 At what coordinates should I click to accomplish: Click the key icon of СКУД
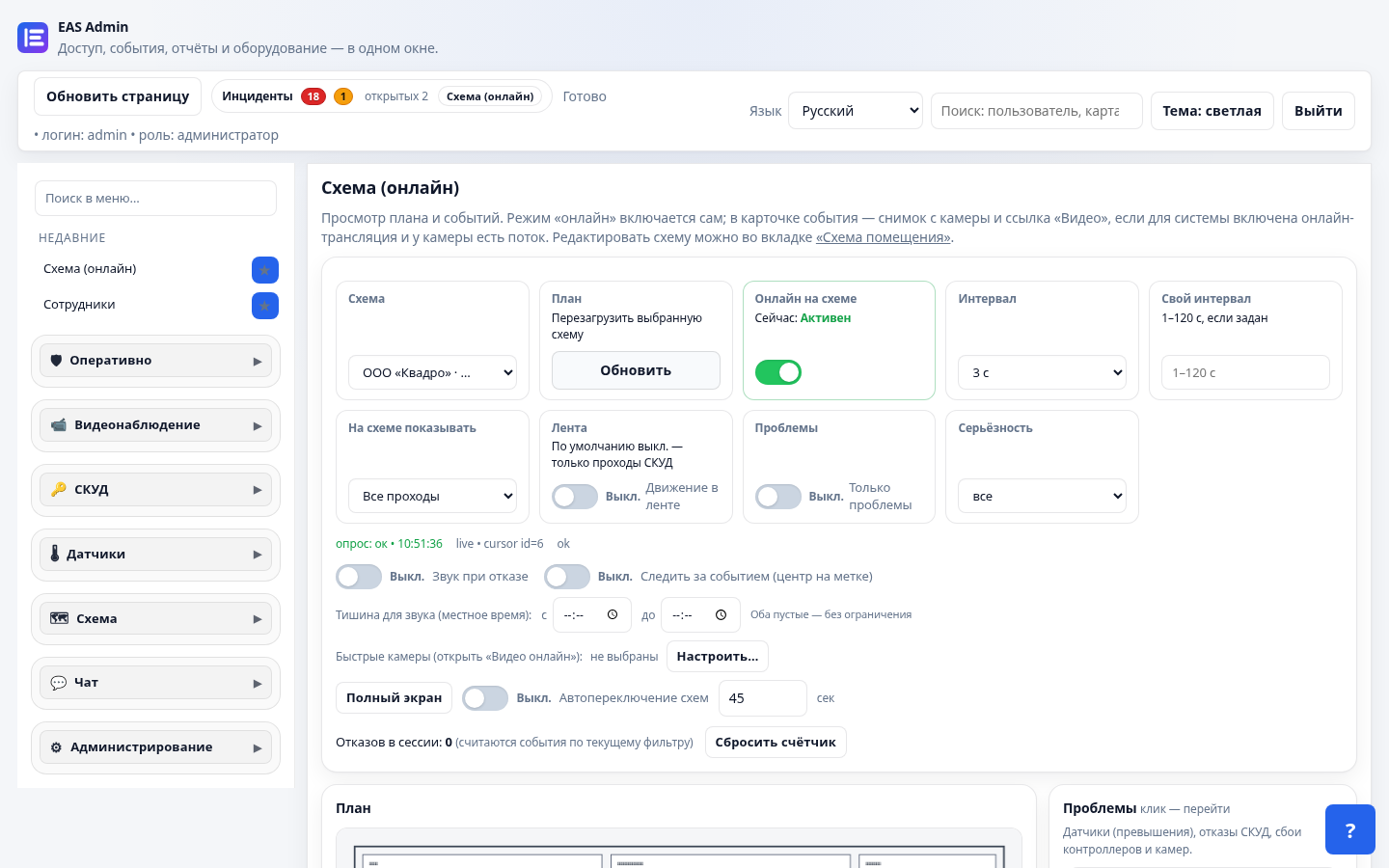tap(59, 490)
